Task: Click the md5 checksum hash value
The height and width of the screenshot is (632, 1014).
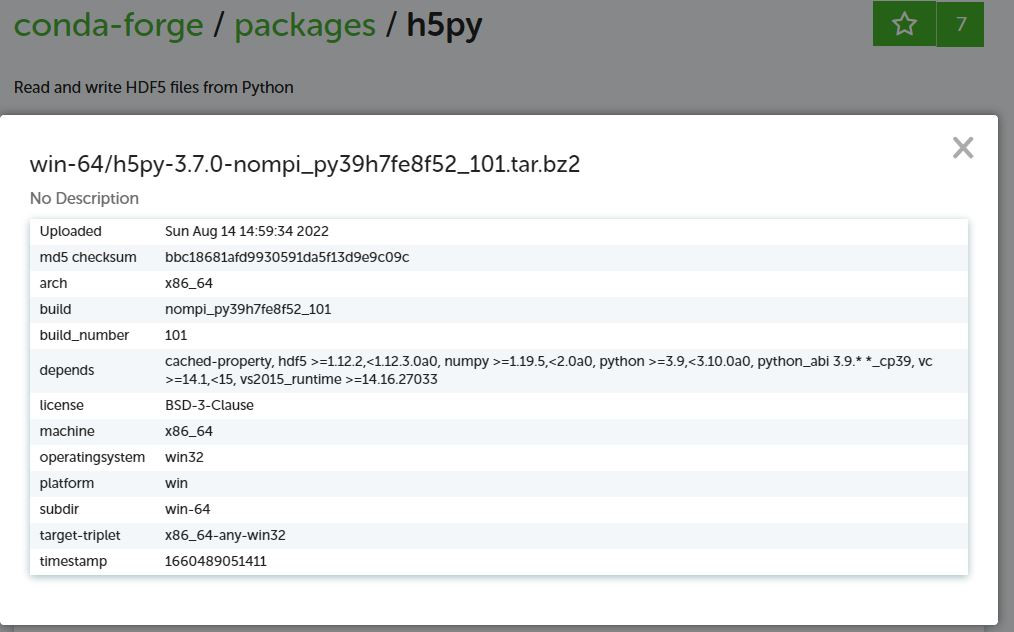Action: pos(286,257)
